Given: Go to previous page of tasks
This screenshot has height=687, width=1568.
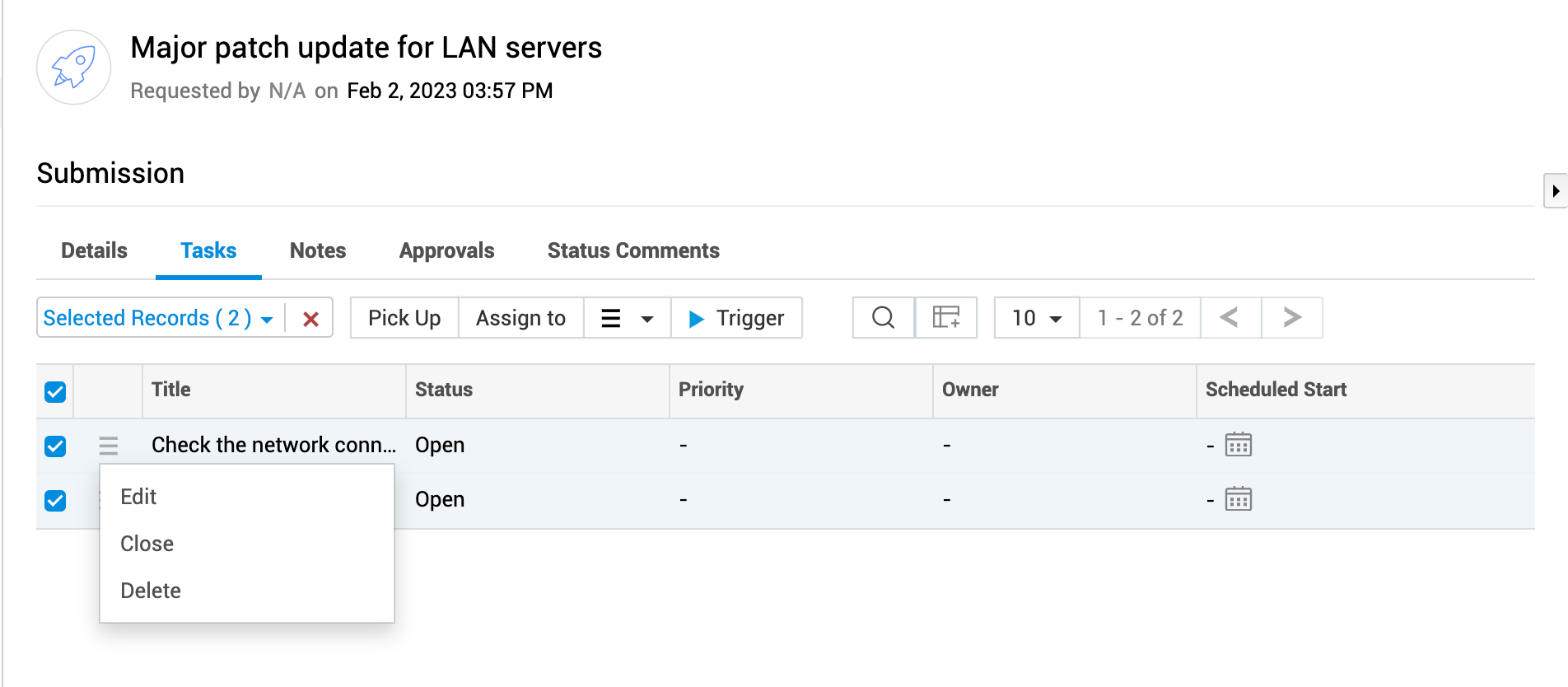Looking at the screenshot, I should 1230,318.
